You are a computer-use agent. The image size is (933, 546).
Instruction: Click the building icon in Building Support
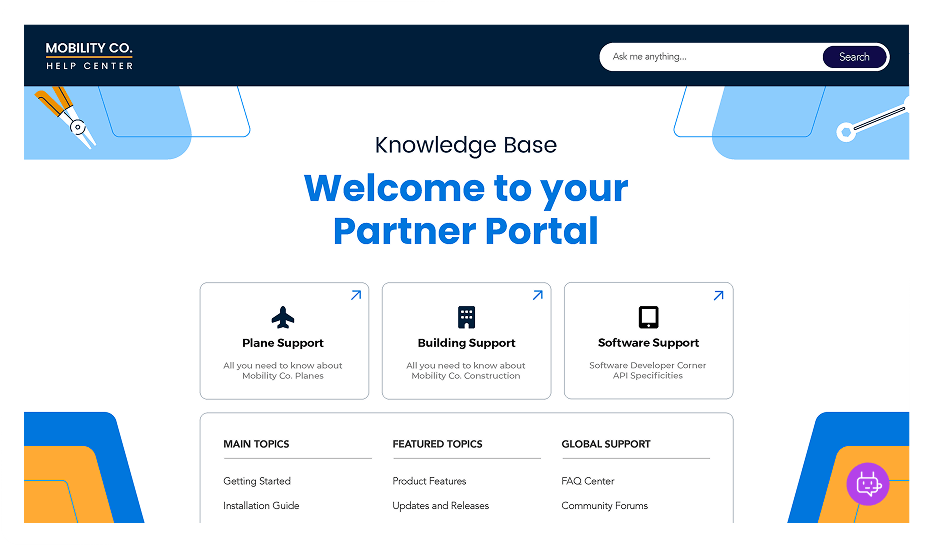466,318
